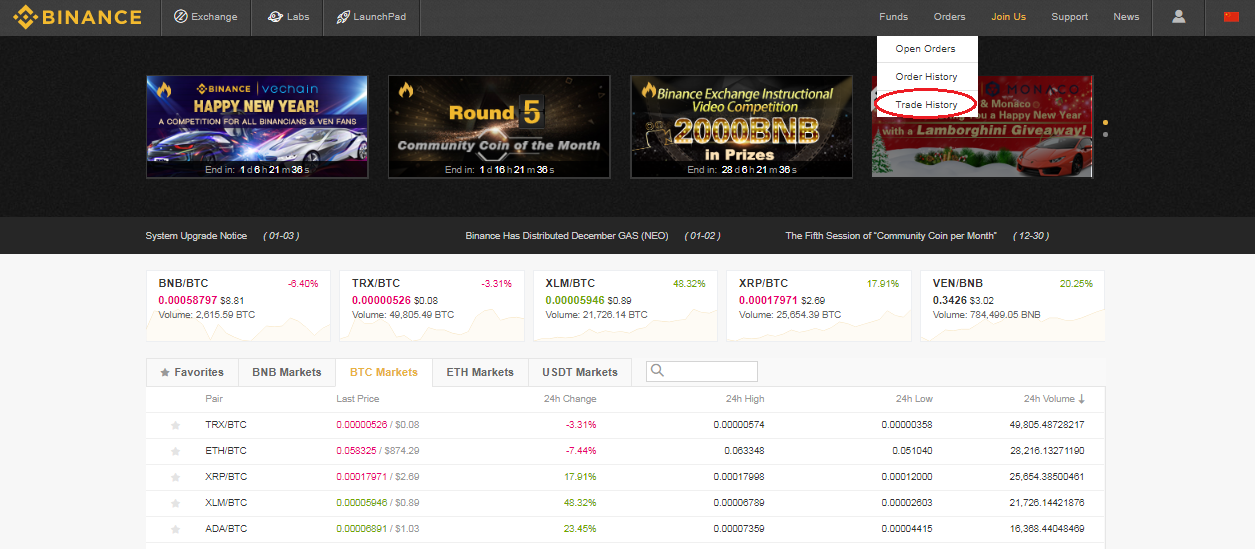Sort by the Last Price column
Viewport: 1255px width, 549px height.
click(x=358, y=399)
